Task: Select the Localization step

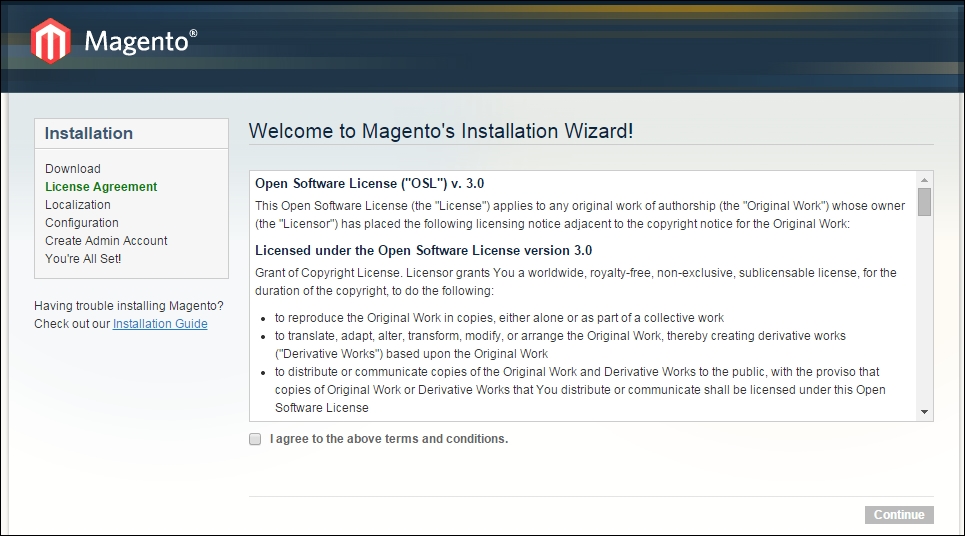Action: pos(78,204)
